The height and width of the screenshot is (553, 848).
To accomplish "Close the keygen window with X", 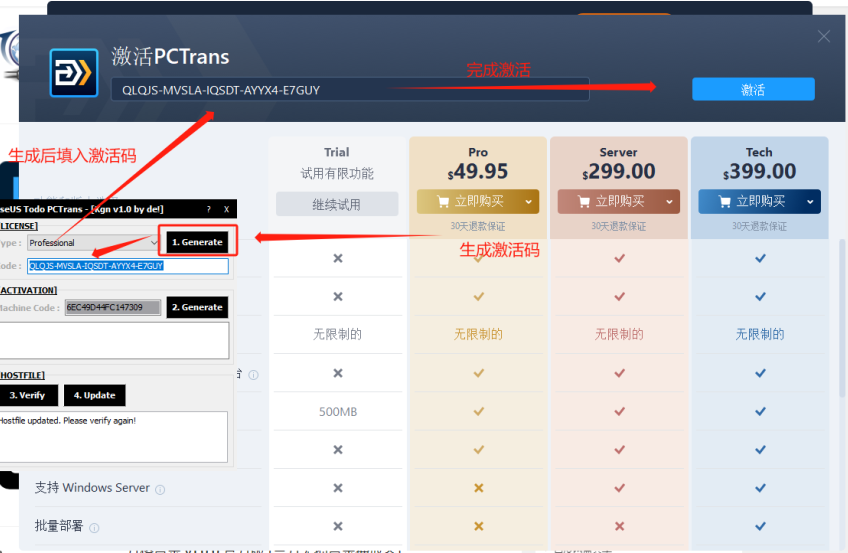I will pyautogui.click(x=226, y=209).
